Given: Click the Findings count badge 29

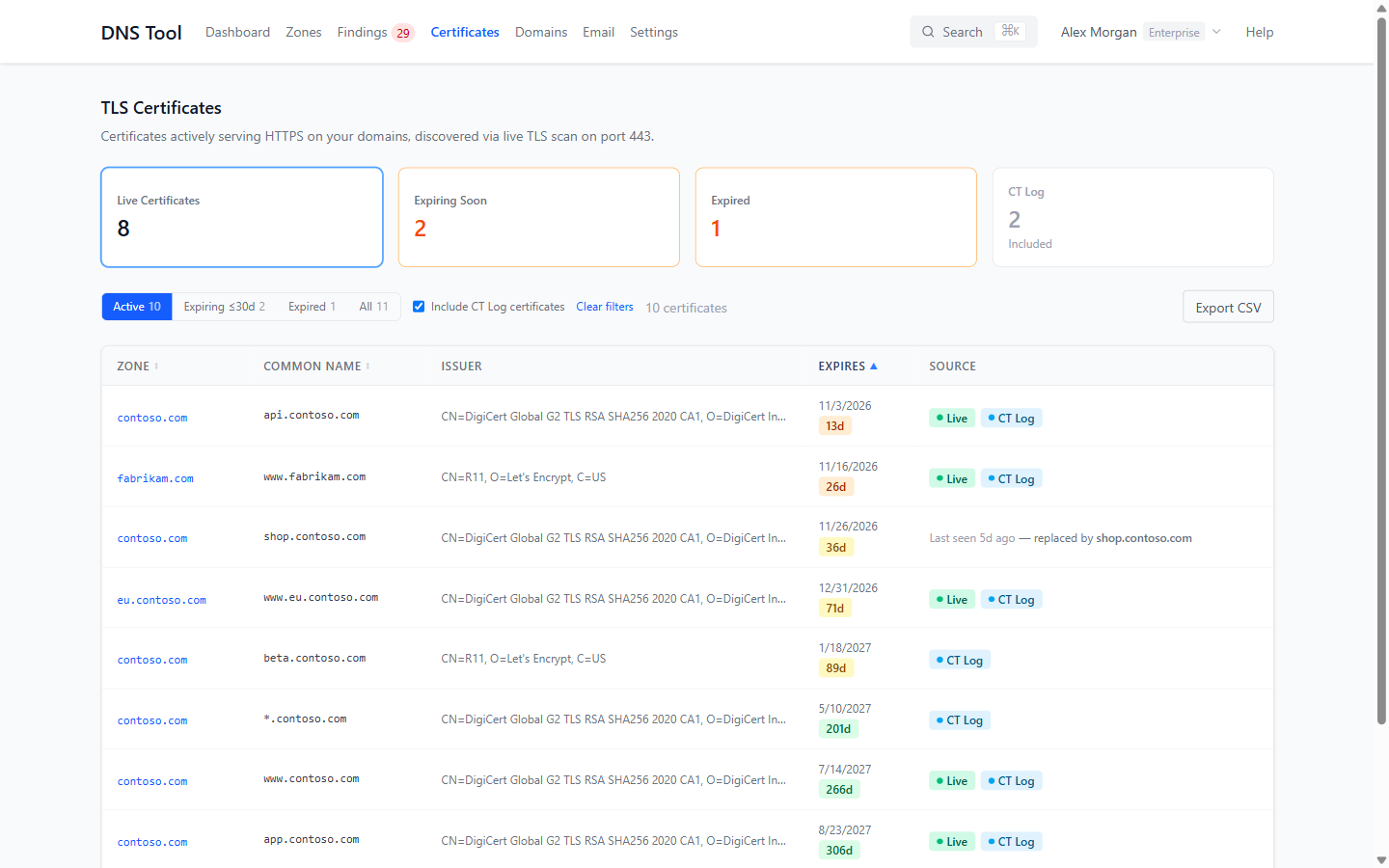Looking at the screenshot, I should 403,33.
